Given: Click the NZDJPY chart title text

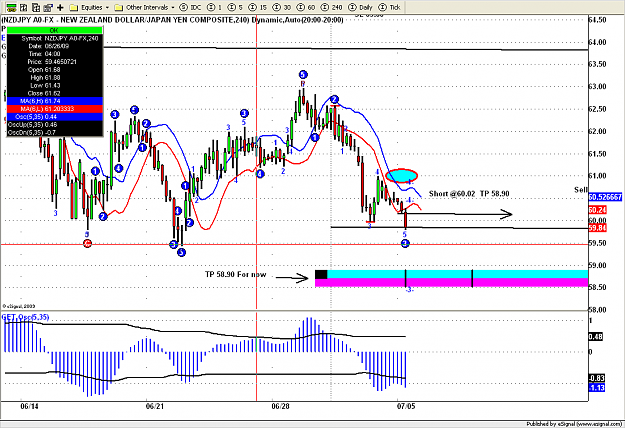Looking at the screenshot, I should point(172,20).
